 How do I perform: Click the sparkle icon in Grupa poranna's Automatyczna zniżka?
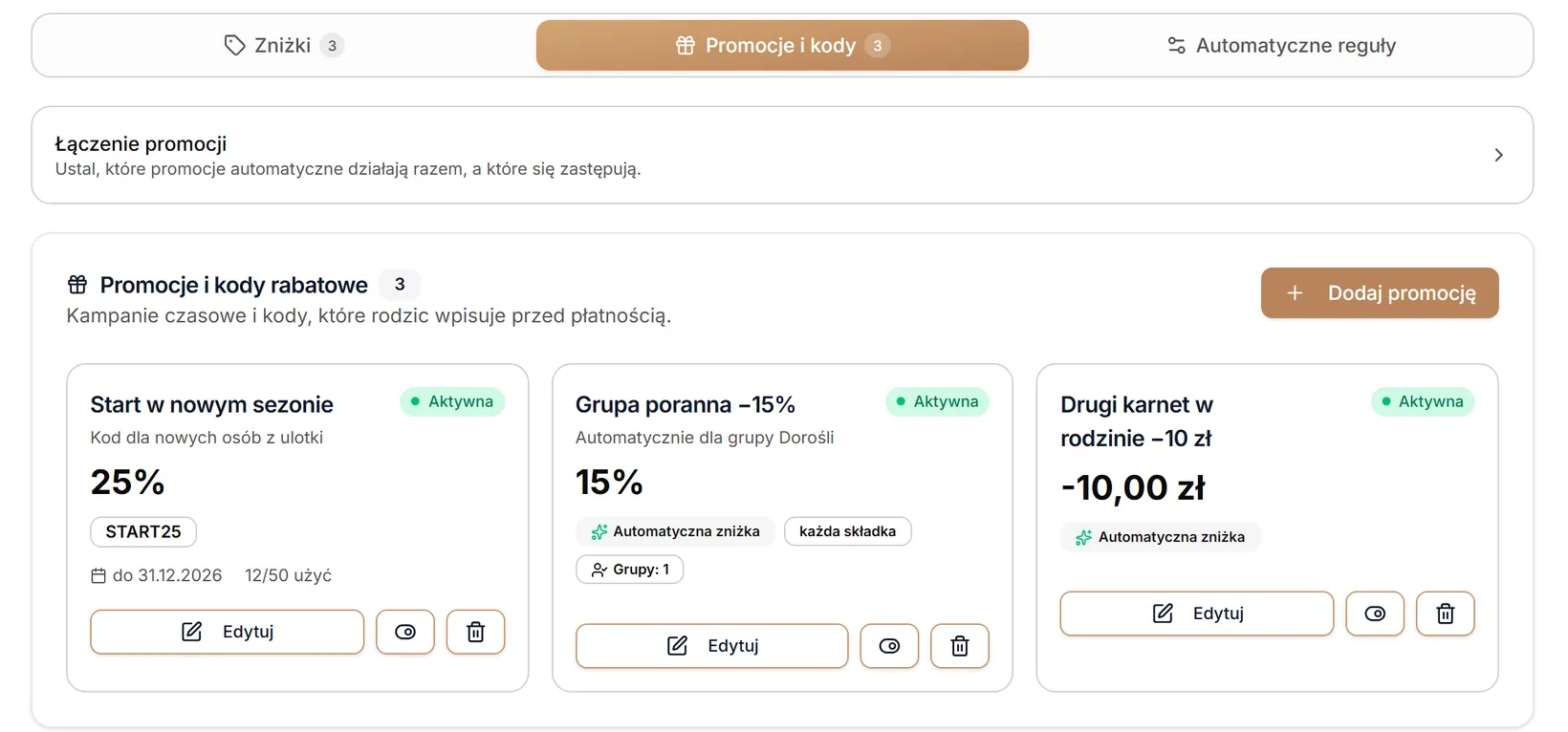(599, 531)
